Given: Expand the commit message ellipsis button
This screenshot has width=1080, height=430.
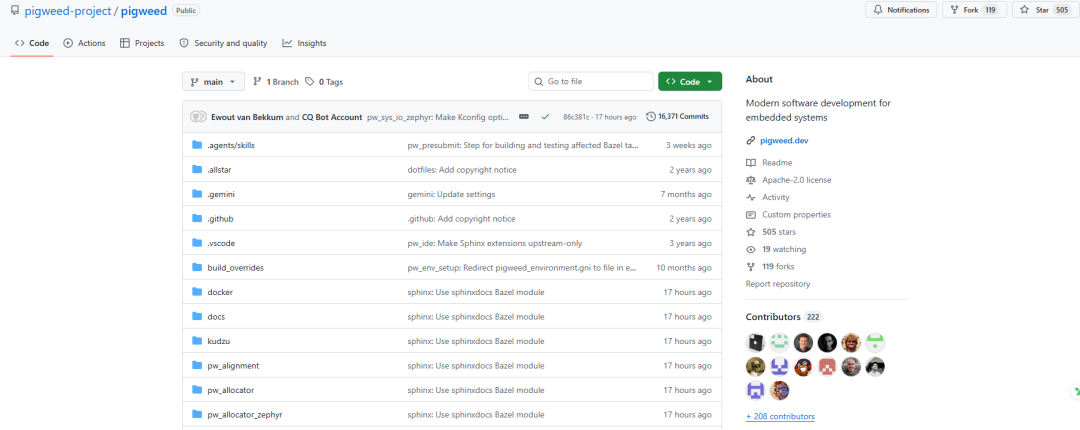Looking at the screenshot, I should pos(523,117).
